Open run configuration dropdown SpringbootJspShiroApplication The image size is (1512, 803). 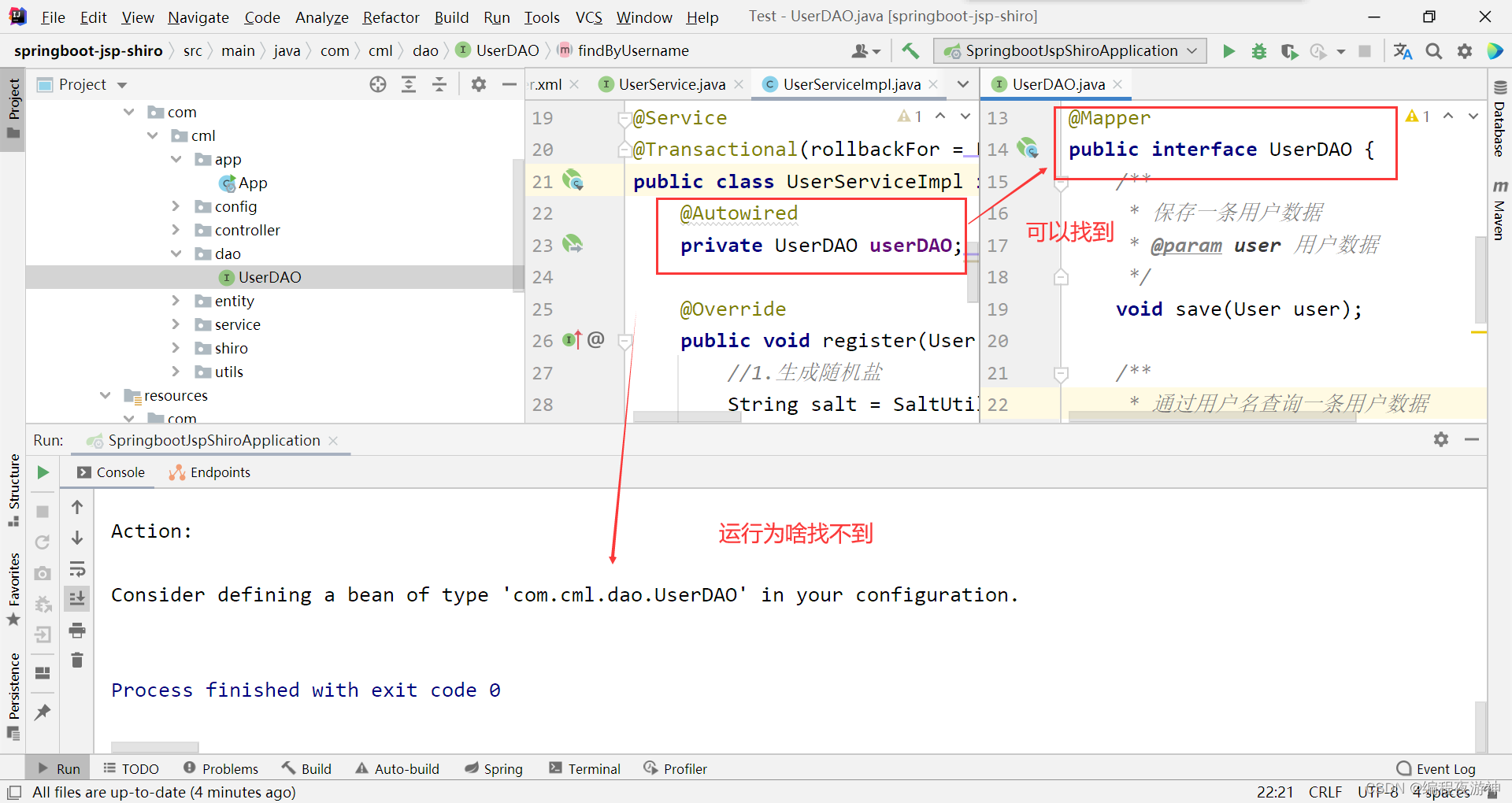(x=1069, y=50)
